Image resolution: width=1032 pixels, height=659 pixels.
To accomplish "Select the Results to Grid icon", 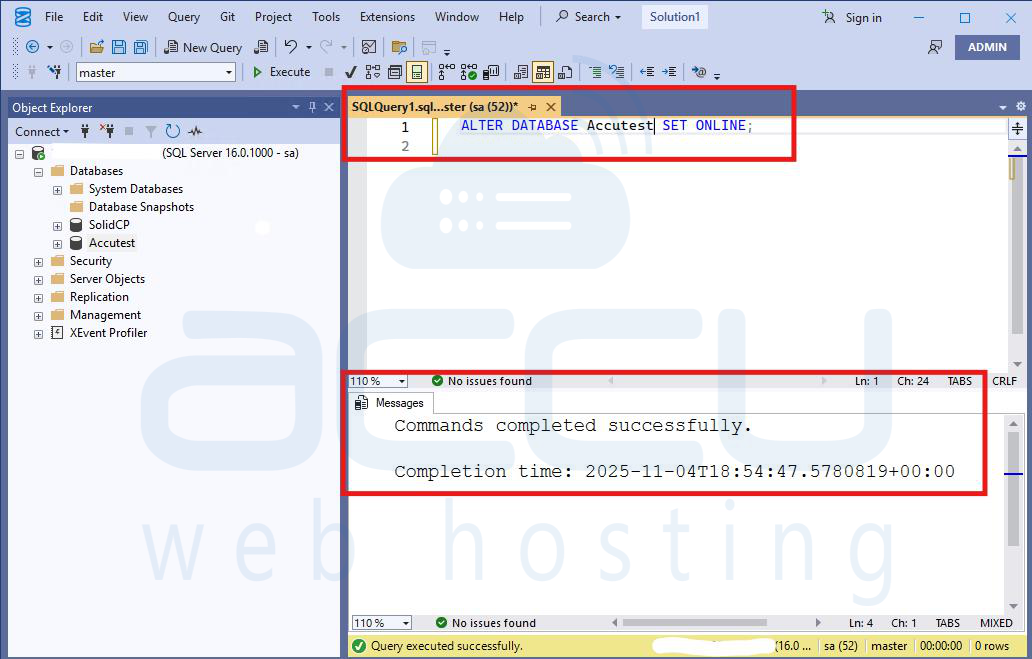I will point(543,72).
